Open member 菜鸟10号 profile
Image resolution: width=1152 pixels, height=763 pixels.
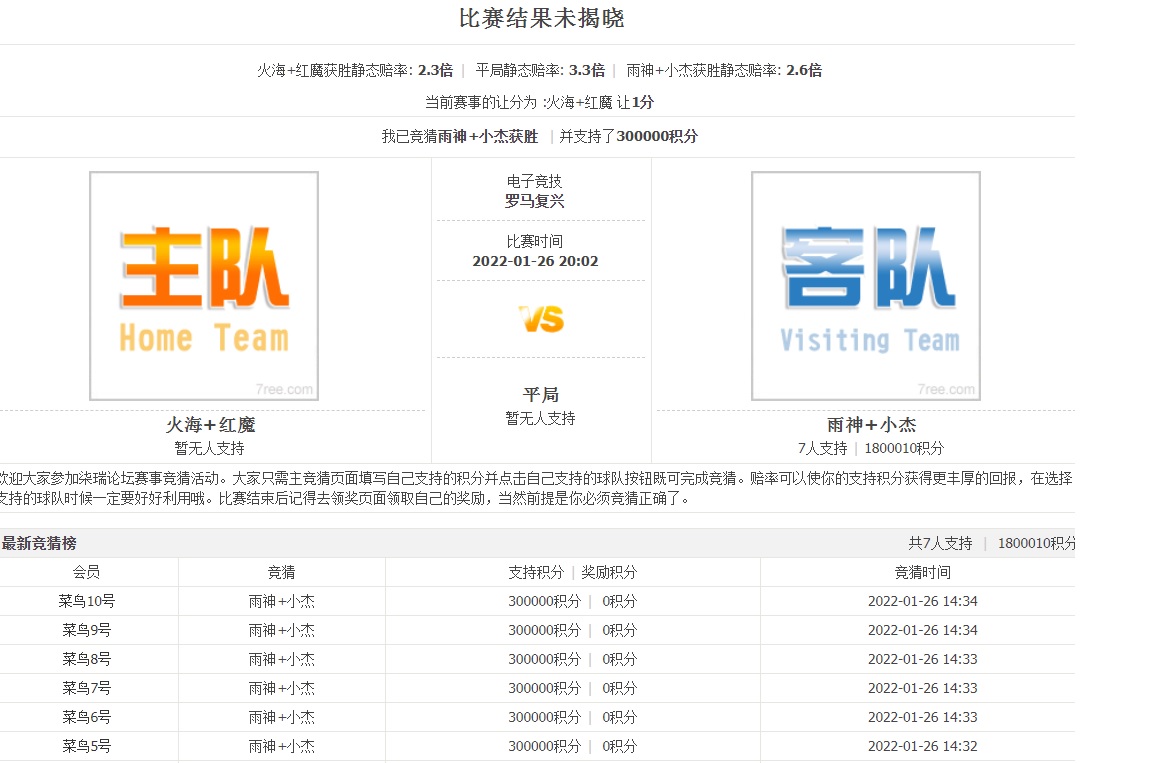click(x=87, y=602)
